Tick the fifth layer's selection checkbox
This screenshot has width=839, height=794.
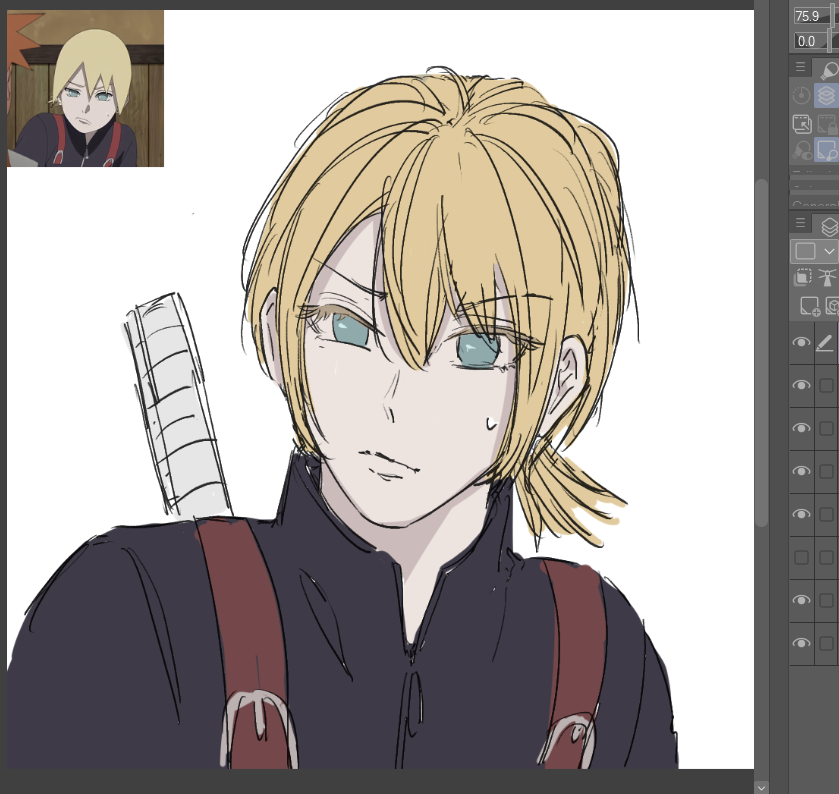(x=826, y=514)
